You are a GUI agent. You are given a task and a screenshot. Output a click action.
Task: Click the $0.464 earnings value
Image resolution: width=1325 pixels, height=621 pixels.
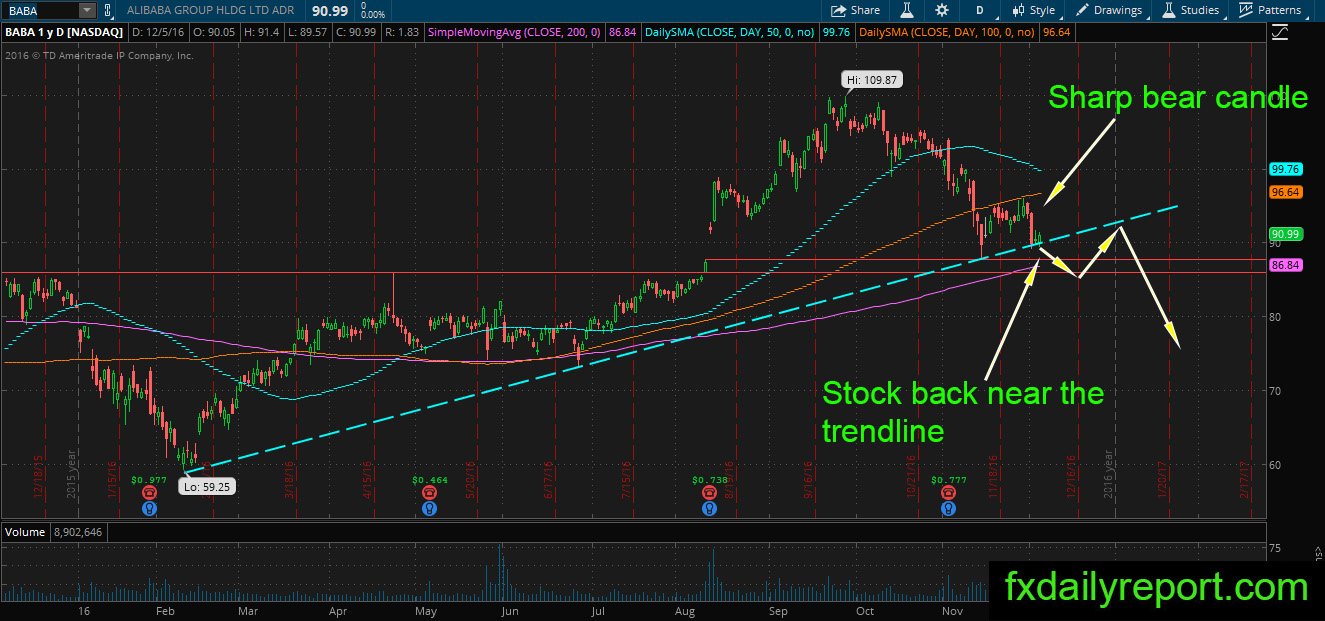tap(428, 479)
